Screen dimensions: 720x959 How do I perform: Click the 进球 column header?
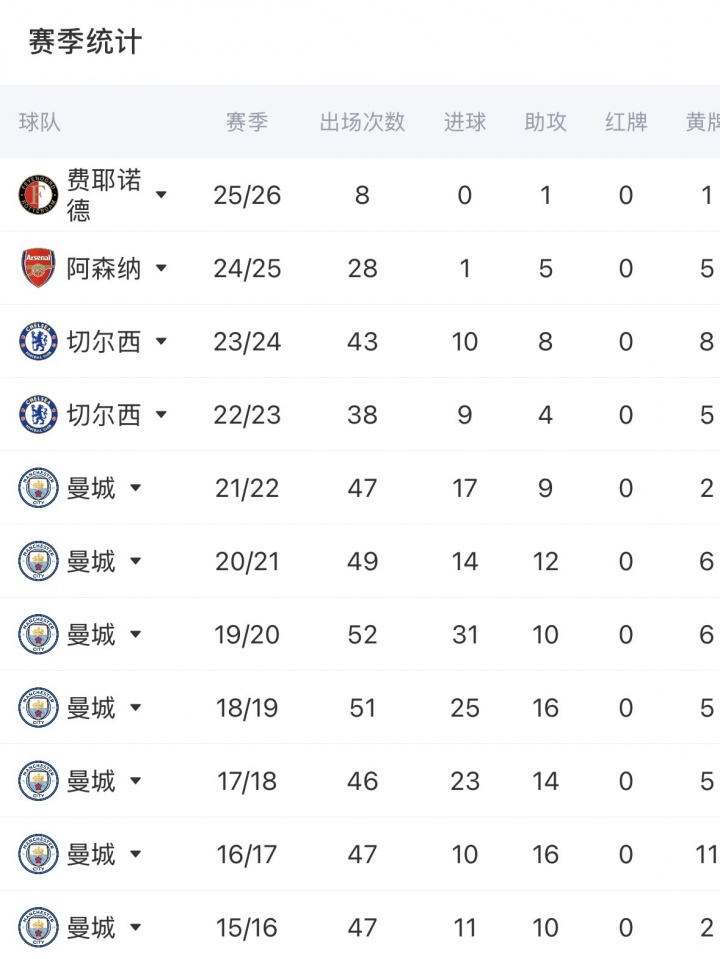pos(465,122)
